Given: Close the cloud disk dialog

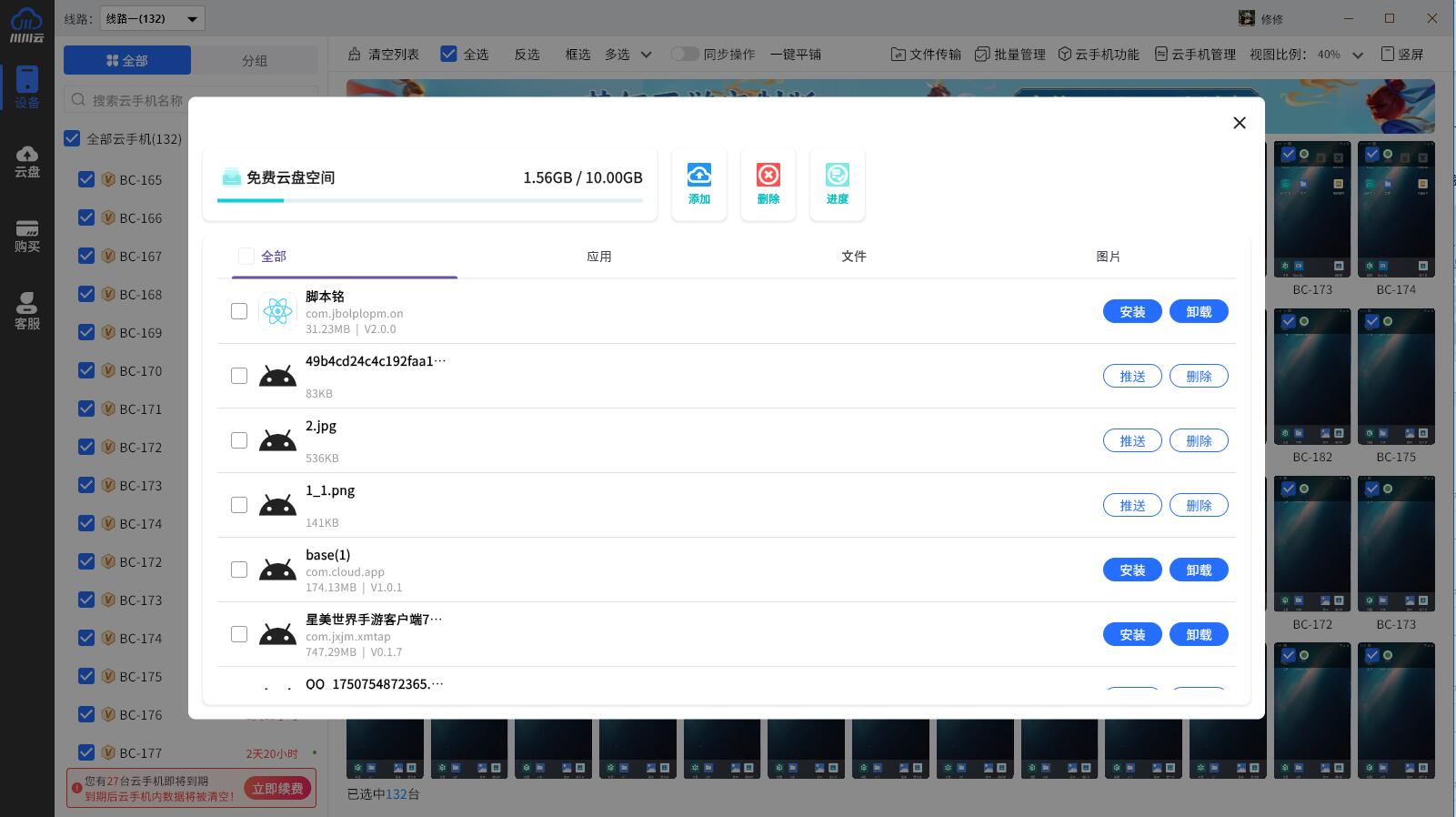Looking at the screenshot, I should (x=1239, y=123).
